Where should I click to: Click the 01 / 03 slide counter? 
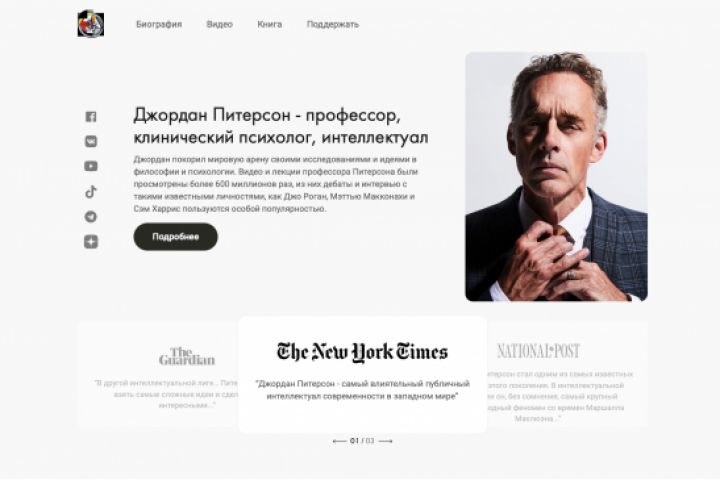click(362, 441)
